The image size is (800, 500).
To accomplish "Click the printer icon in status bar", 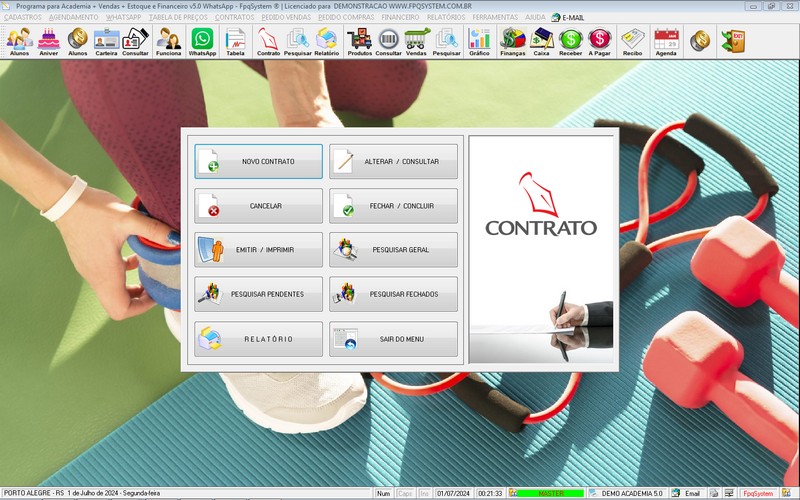I will [714, 493].
